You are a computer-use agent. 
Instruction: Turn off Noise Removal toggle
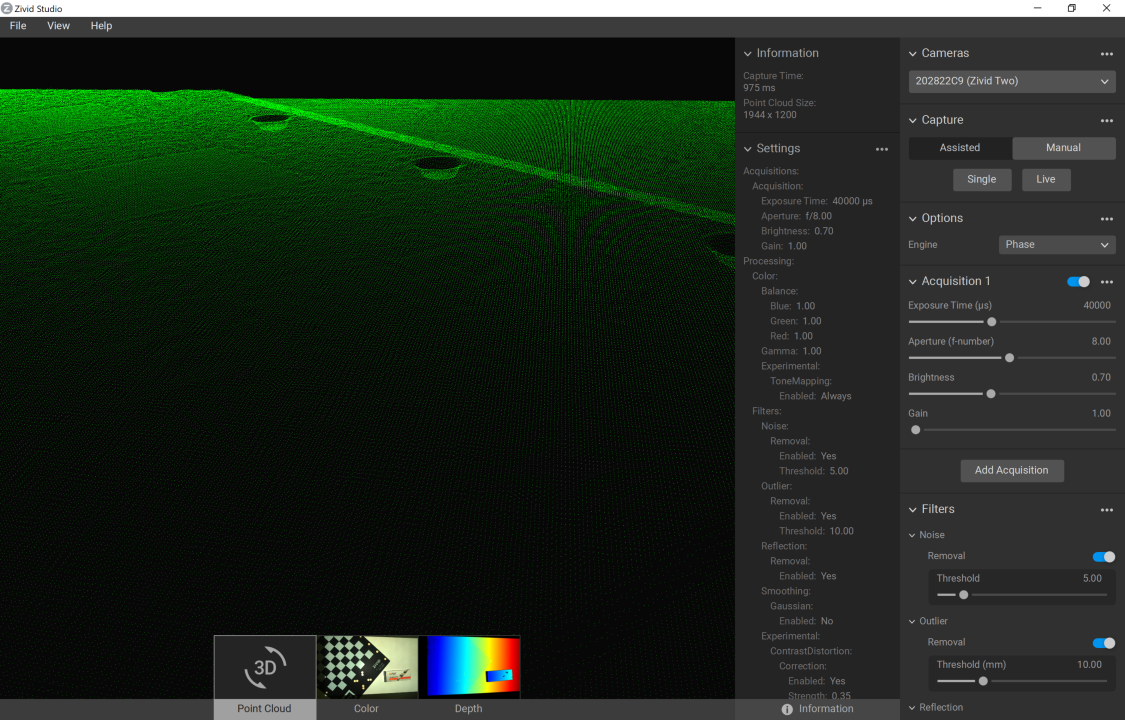point(1103,557)
